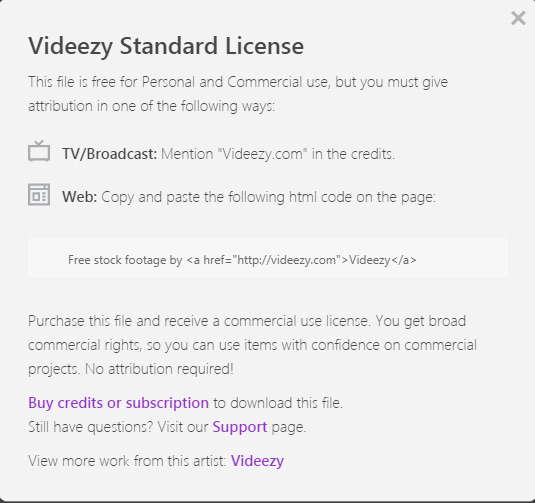This screenshot has height=503, width=535.
Task: Click the quoted Videezy.com text in credits line
Action: 262,154
